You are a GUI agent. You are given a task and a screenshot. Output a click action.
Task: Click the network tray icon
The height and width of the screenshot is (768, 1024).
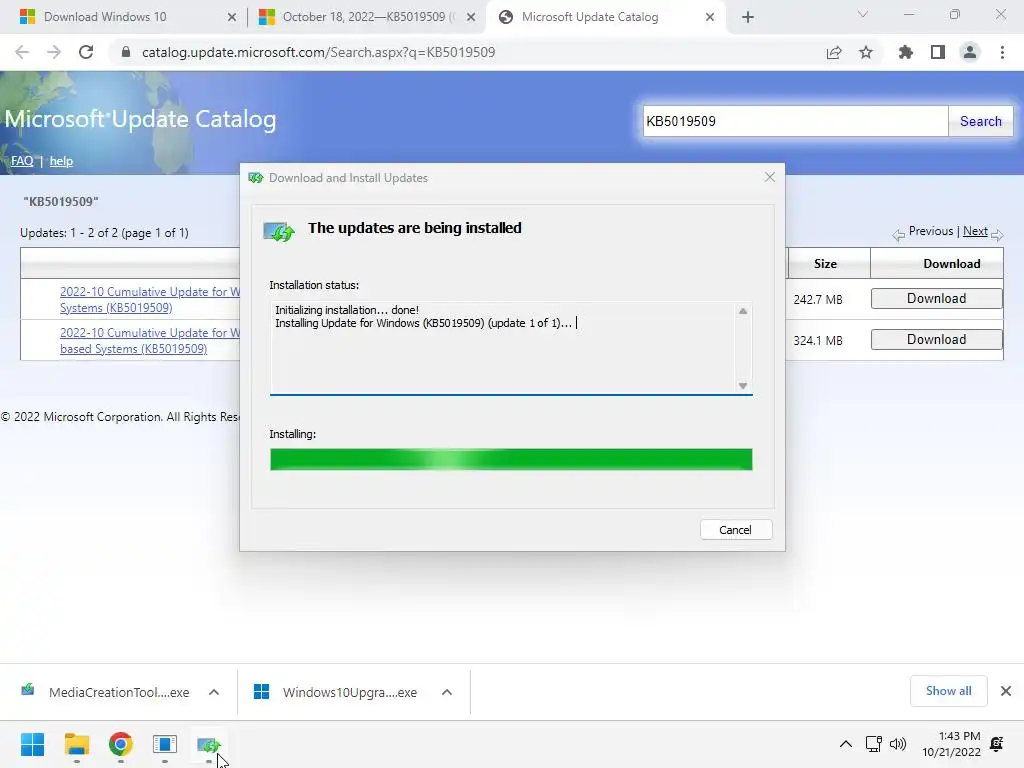(873, 744)
